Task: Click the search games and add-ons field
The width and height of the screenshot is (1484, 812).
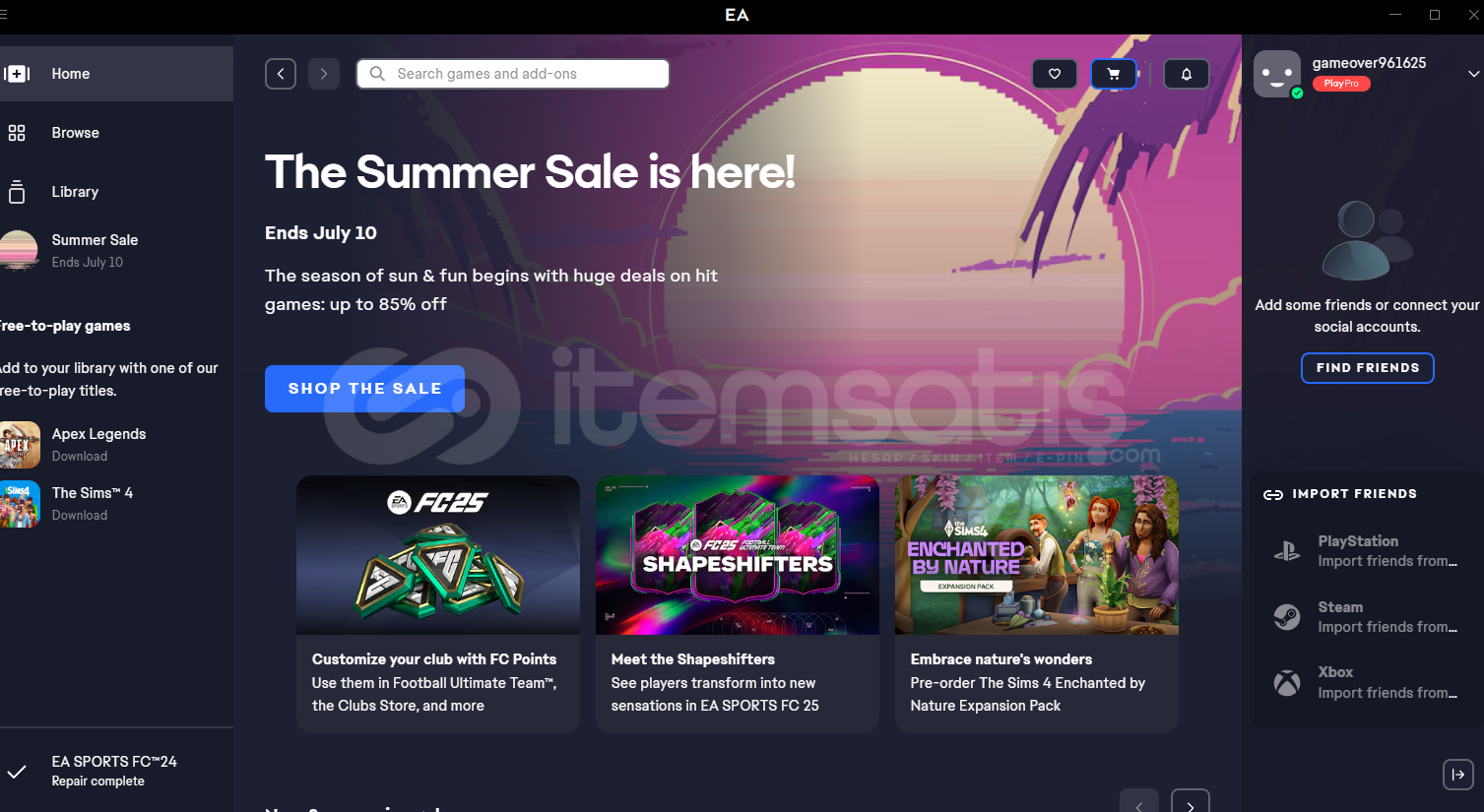Action: pos(513,74)
